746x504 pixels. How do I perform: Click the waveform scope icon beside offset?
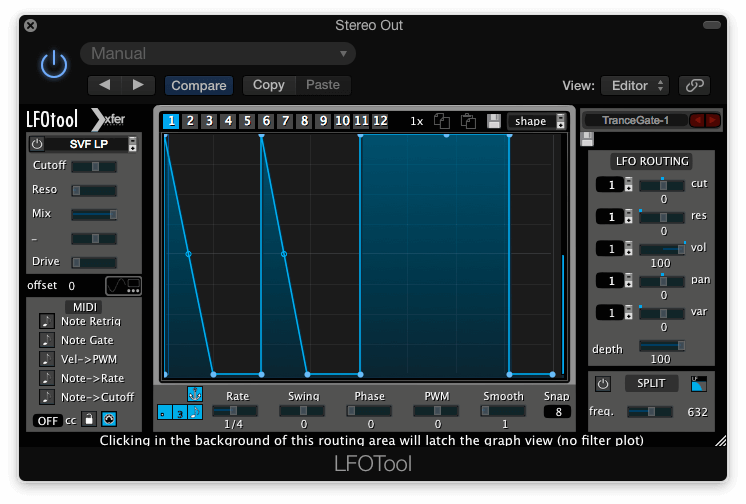123,286
